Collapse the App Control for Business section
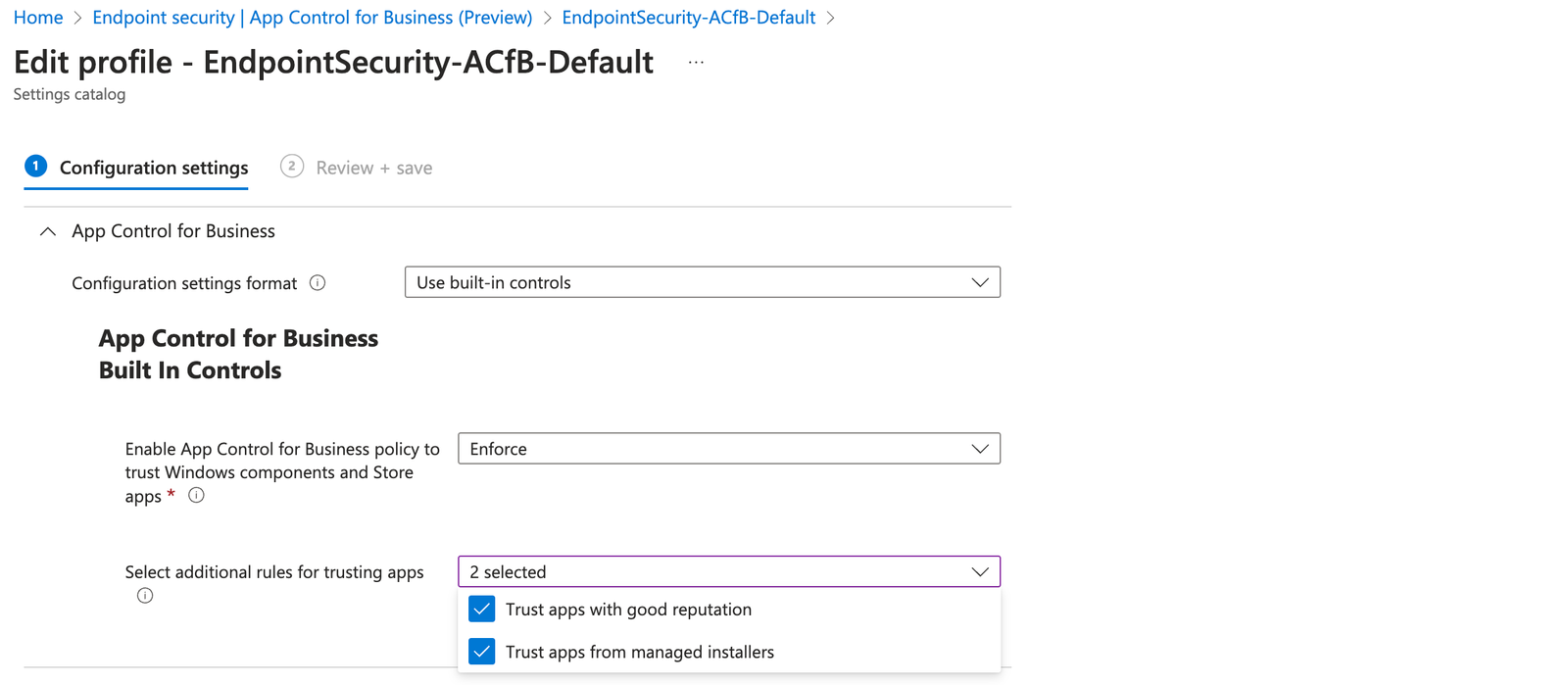1568x685 pixels. [47, 230]
